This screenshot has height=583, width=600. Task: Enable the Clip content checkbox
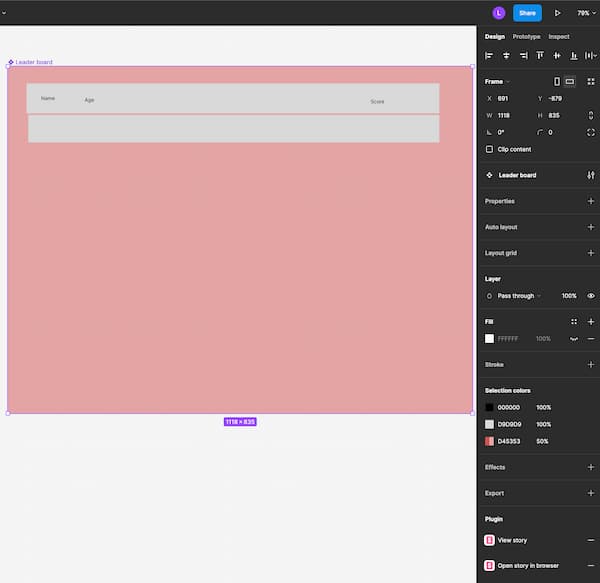click(489, 149)
